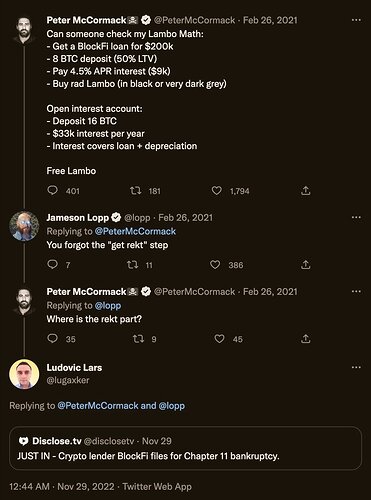This screenshot has width=371, height=500.
Task: Share the Lambo Math tweet
Action: tap(306, 191)
